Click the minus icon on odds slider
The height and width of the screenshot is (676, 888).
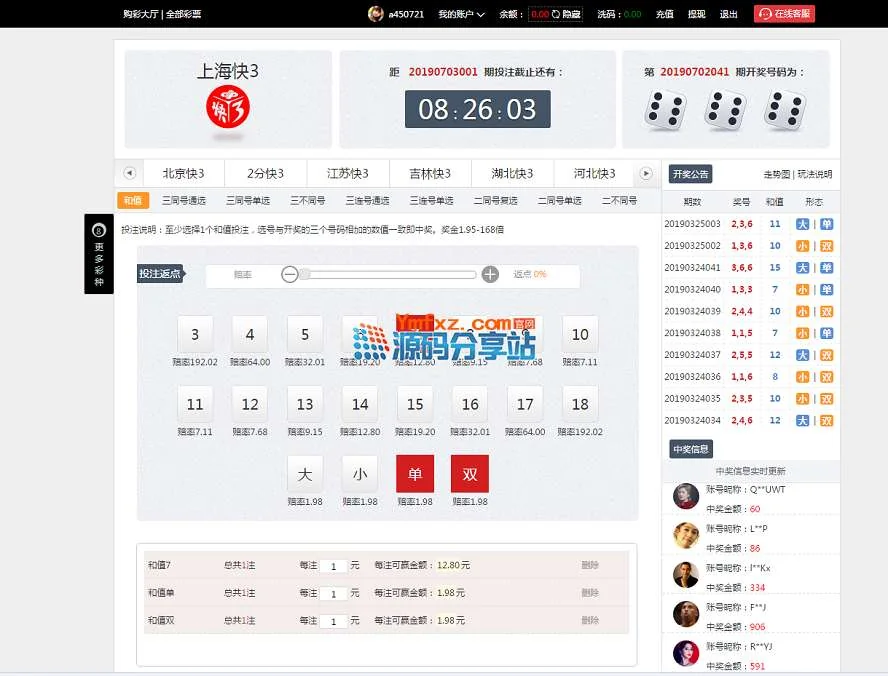tap(289, 274)
